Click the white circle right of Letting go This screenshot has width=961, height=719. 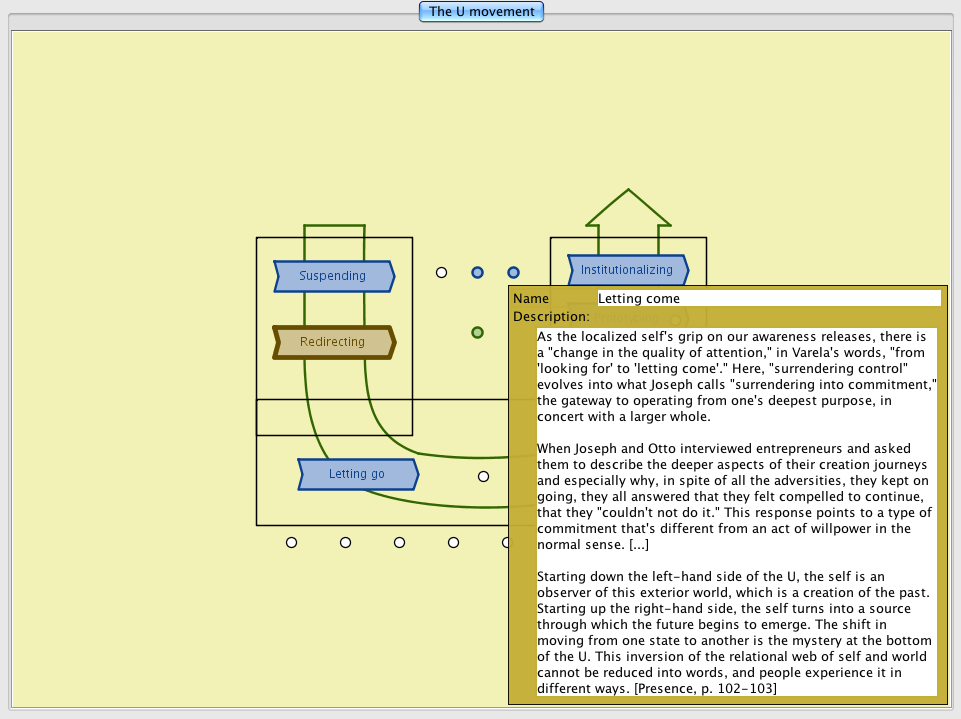484,477
